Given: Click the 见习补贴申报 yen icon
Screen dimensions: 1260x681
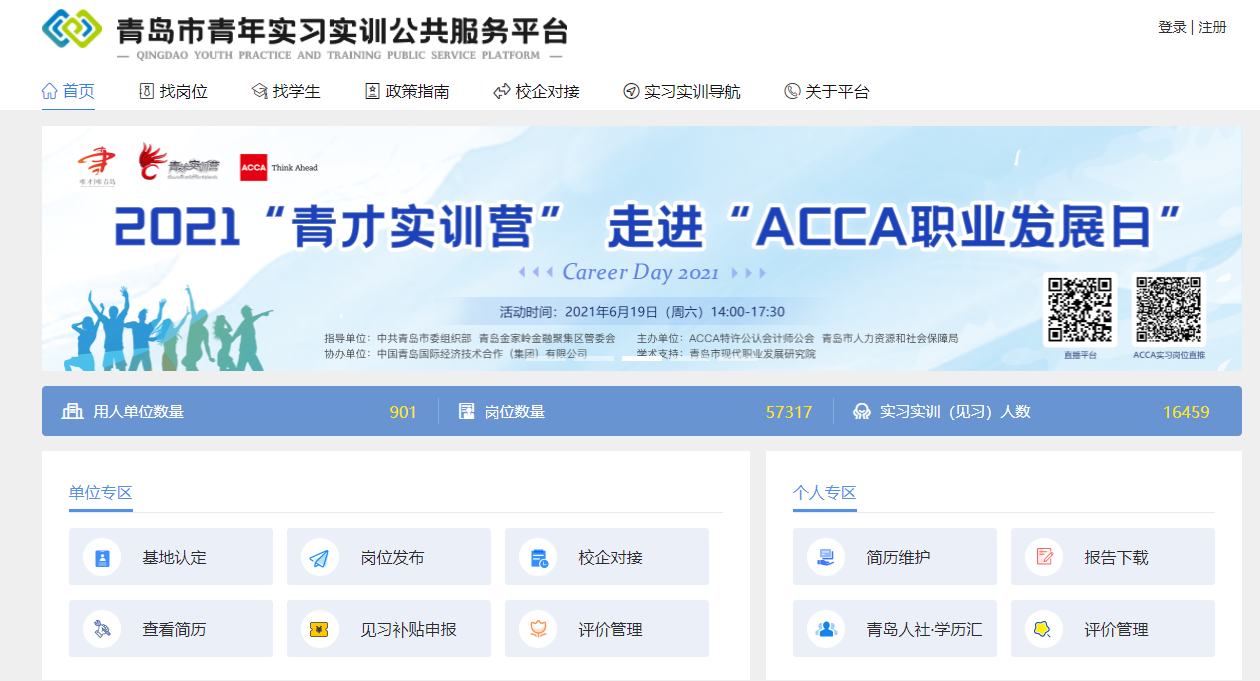Looking at the screenshot, I should click(319, 629).
